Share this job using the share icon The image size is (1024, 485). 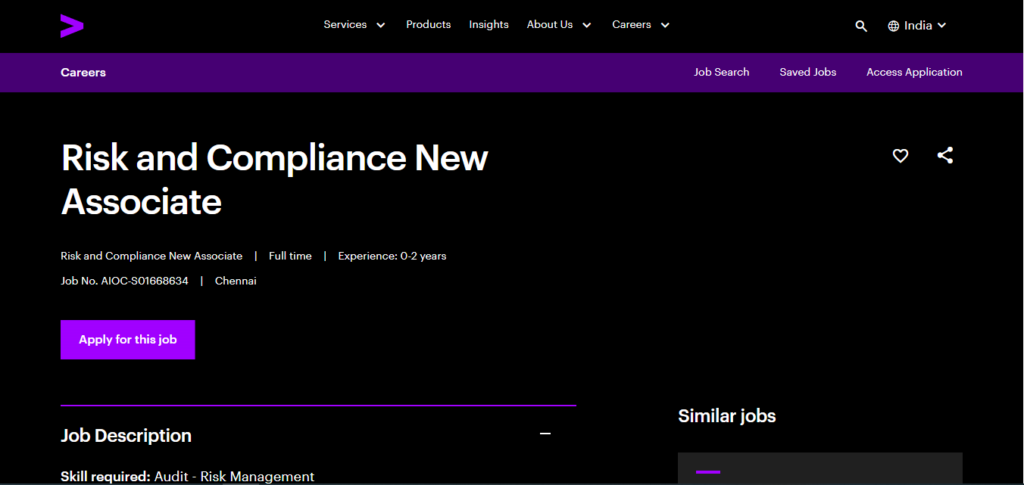944,155
